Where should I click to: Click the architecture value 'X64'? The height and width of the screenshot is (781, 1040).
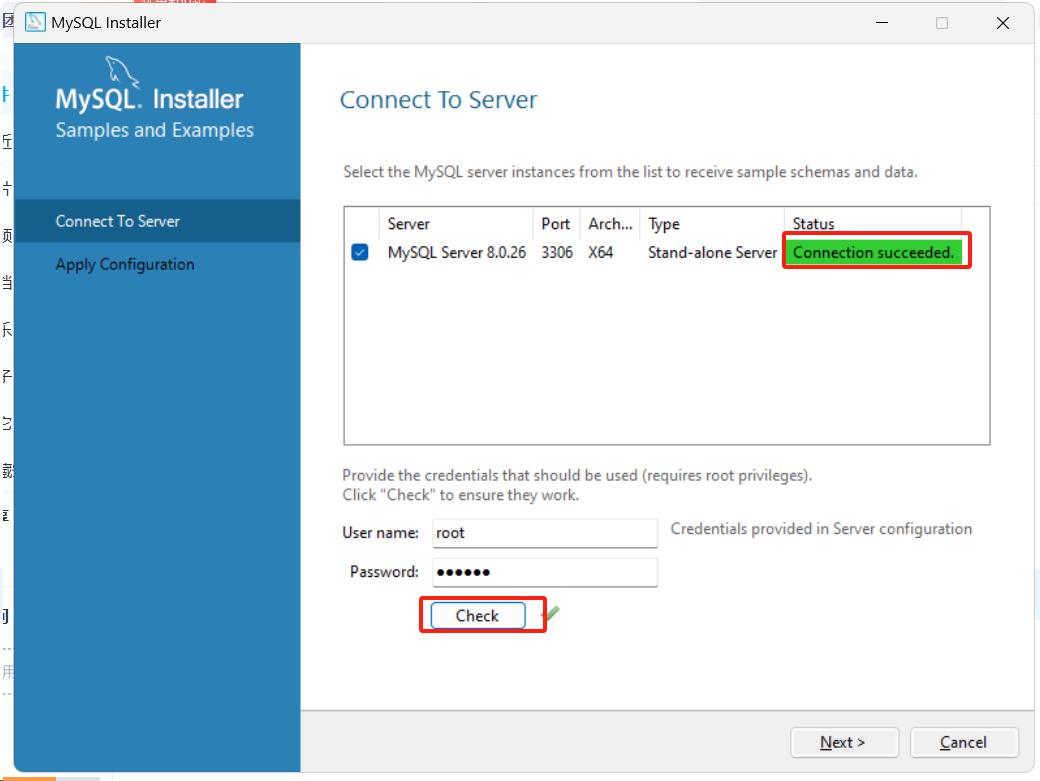click(x=600, y=253)
